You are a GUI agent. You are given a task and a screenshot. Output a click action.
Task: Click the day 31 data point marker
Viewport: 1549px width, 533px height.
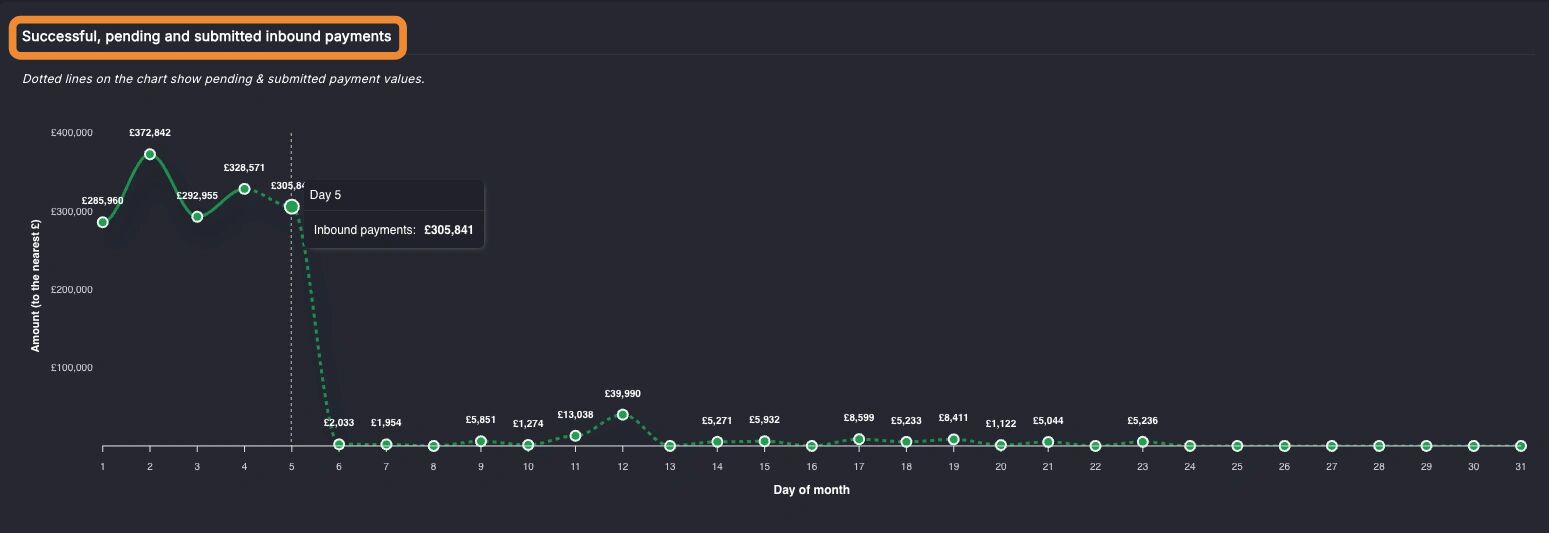click(x=1520, y=446)
